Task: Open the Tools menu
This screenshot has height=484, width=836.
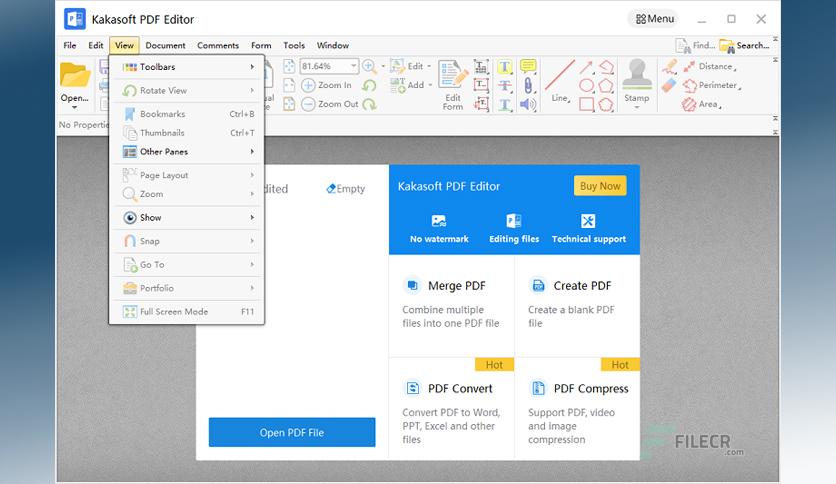Action: point(294,46)
